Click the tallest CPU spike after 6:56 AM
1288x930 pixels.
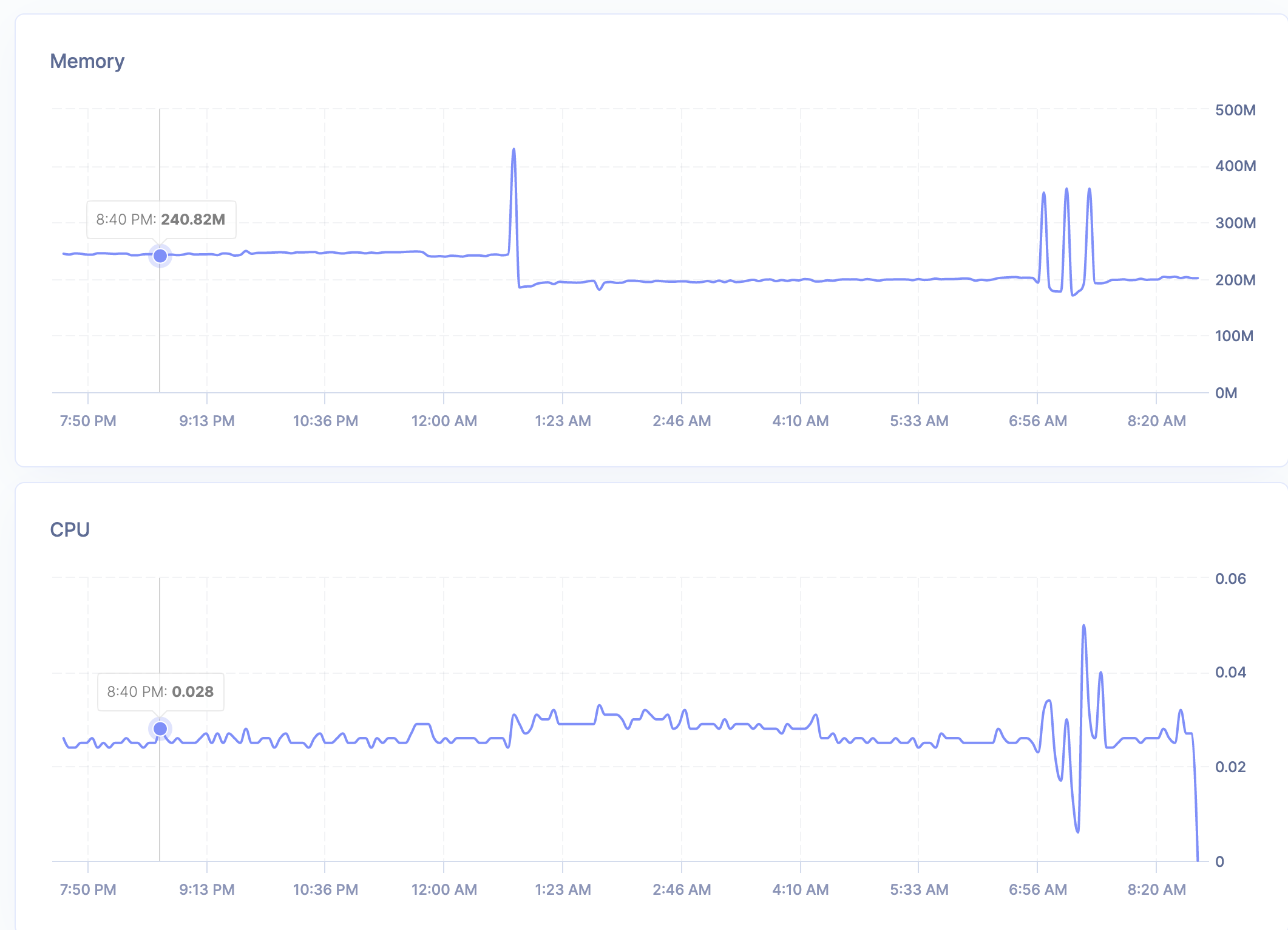pyautogui.click(x=1083, y=626)
